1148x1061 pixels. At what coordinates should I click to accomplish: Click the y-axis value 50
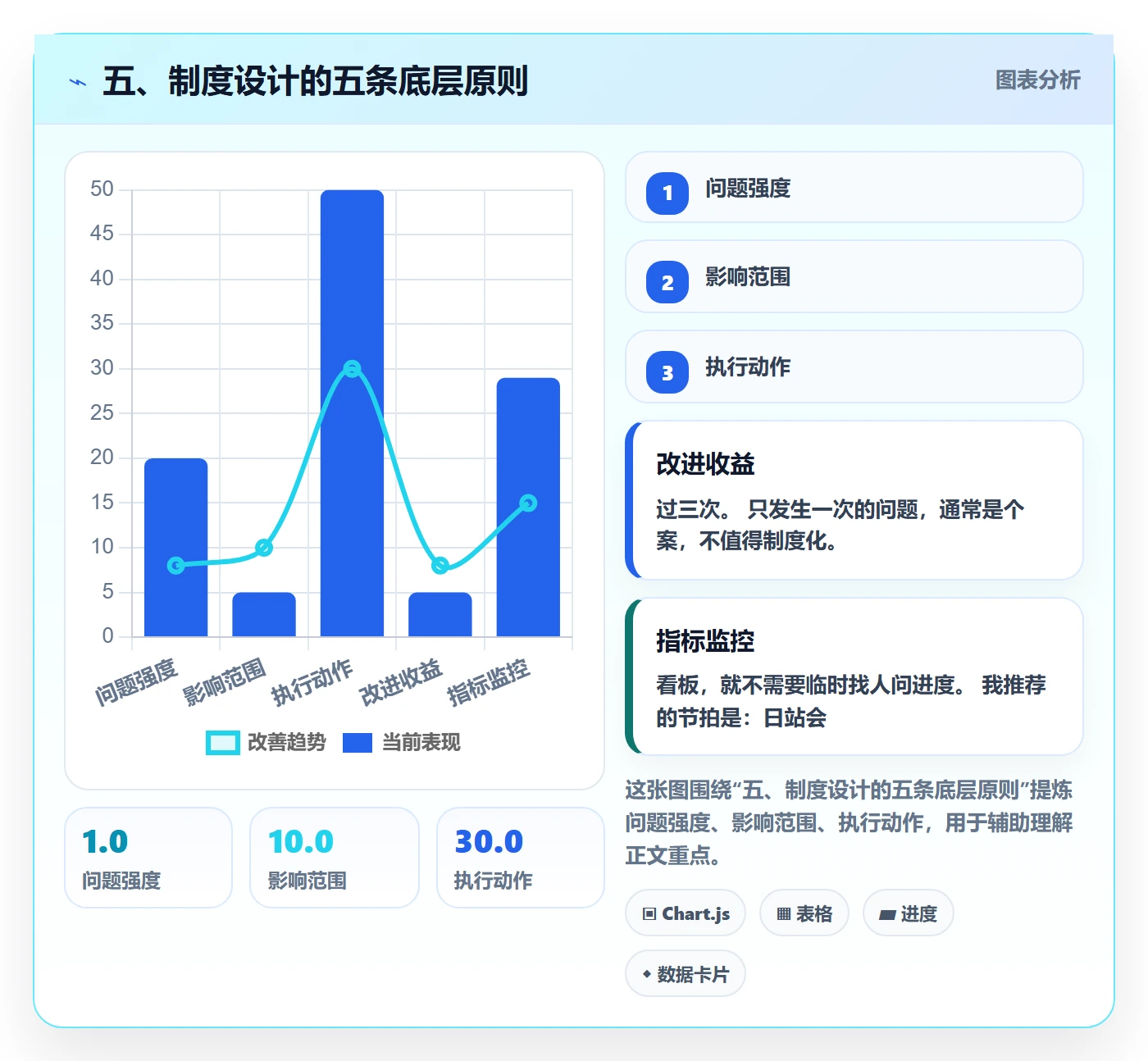pyautogui.click(x=102, y=189)
